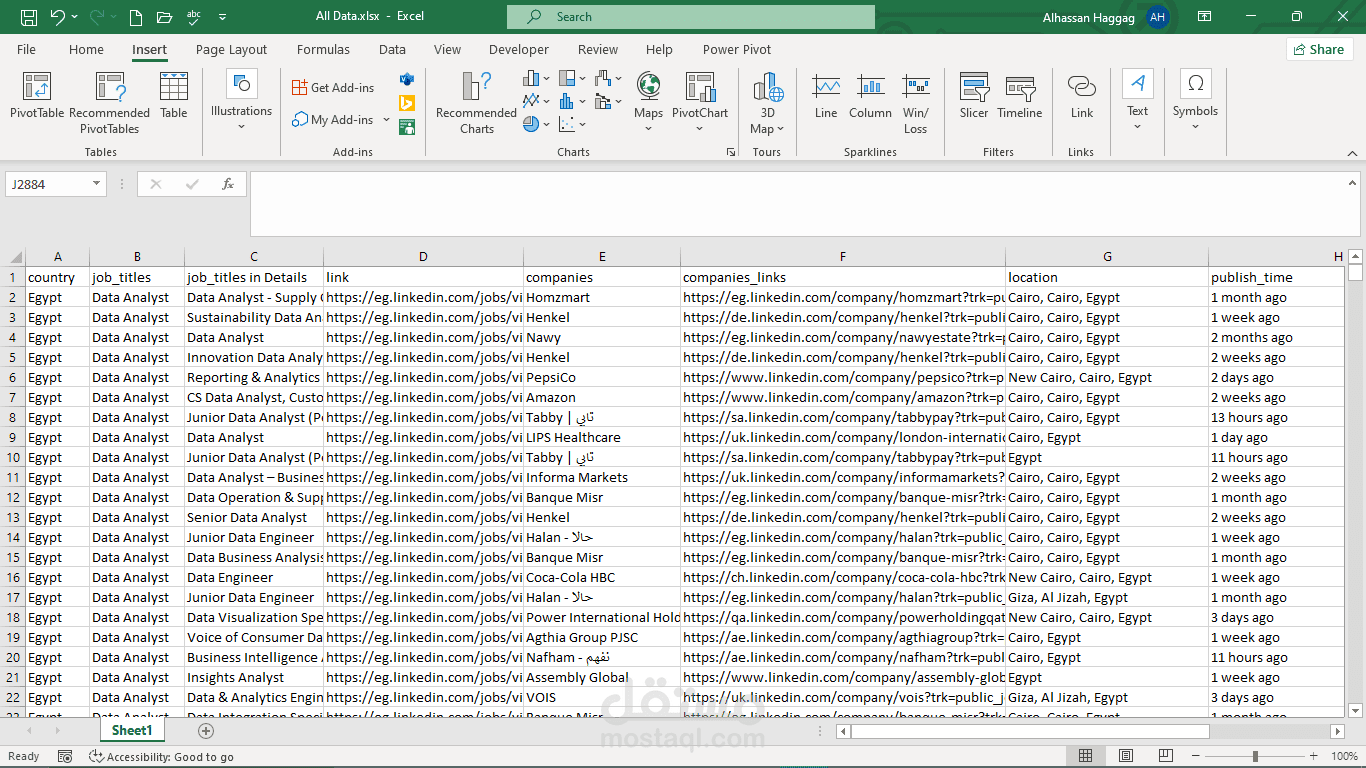Open Recommended Charts
This screenshot has width=1366, height=768.
coord(476,102)
